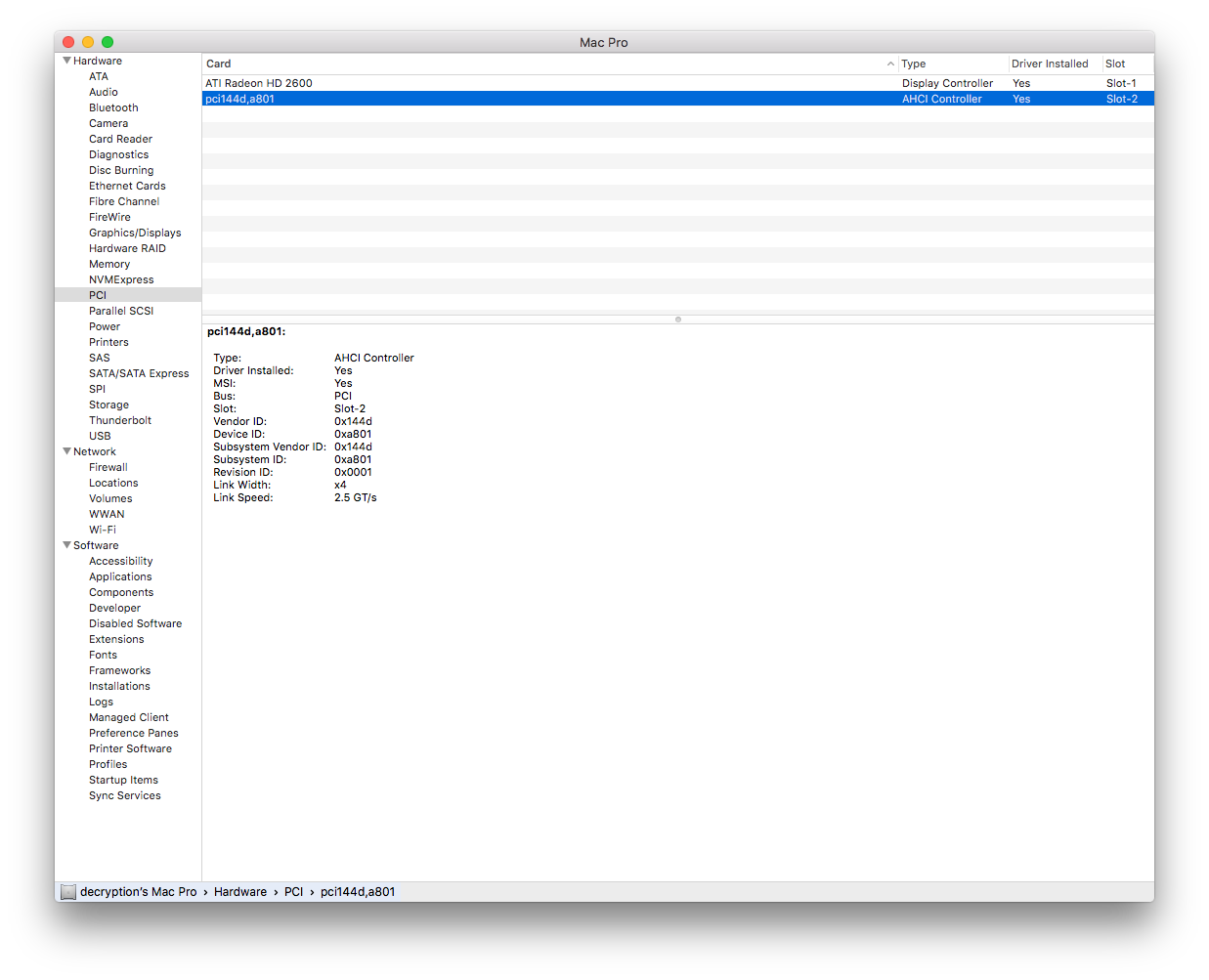1209x980 pixels.
Task: Collapse the Software section triangle
Action: click(66, 545)
